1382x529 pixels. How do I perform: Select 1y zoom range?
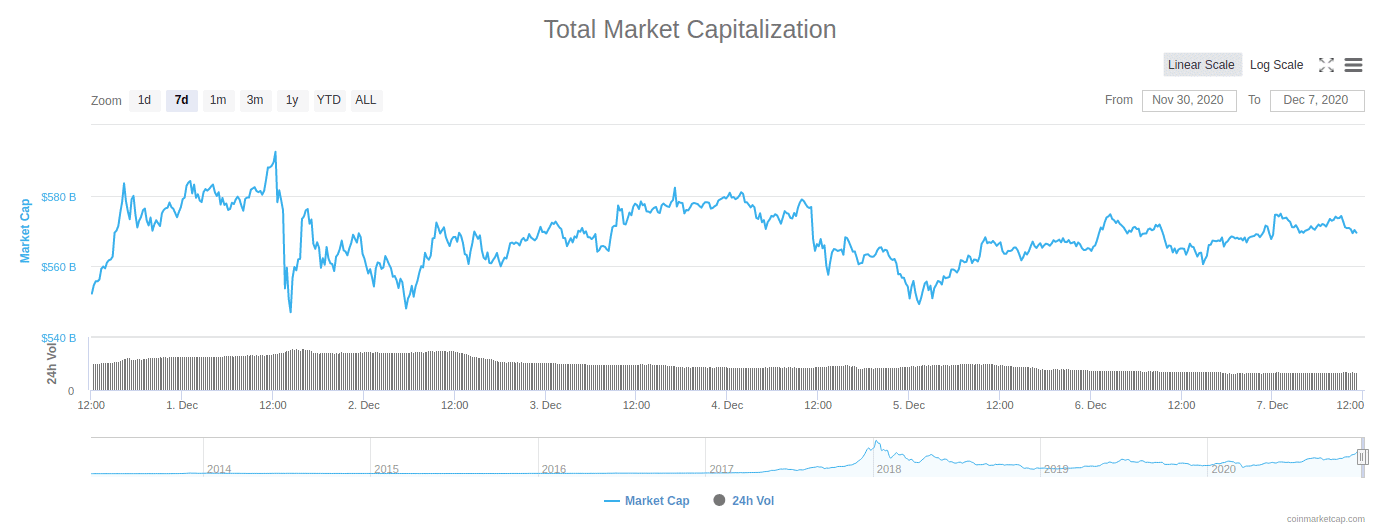pyautogui.click(x=292, y=100)
